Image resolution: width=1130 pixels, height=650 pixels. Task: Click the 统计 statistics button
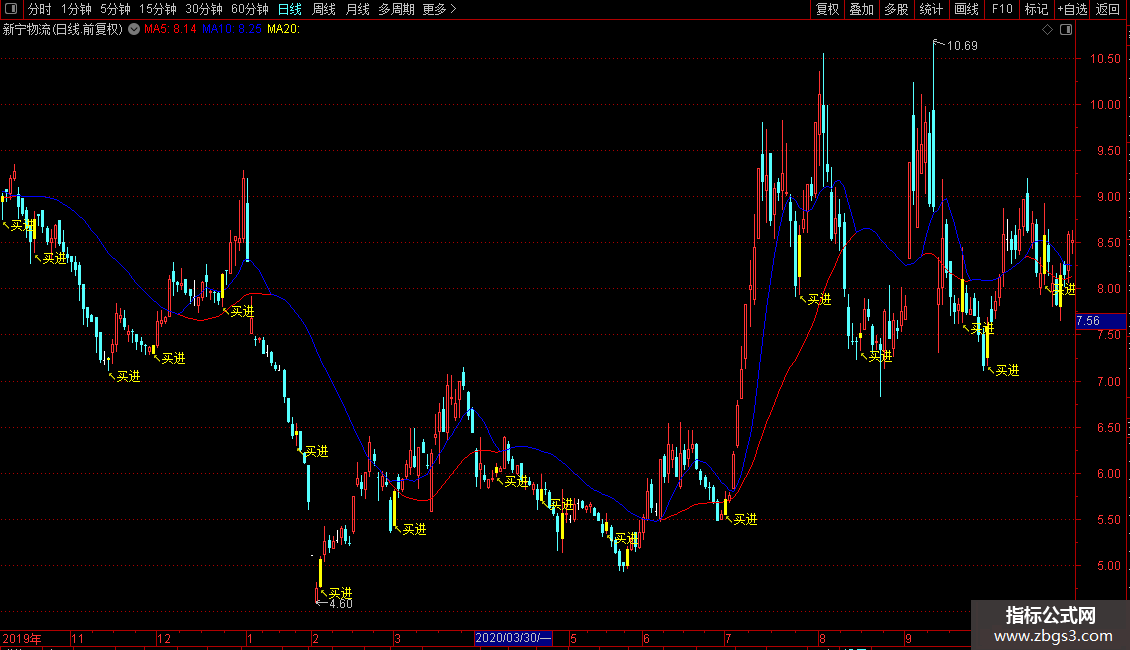[931, 9]
